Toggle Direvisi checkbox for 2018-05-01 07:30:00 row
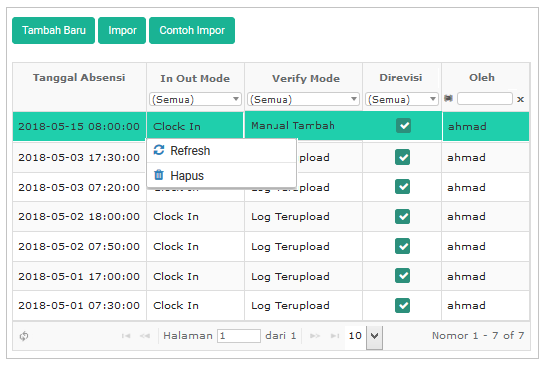 [x=403, y=306]
